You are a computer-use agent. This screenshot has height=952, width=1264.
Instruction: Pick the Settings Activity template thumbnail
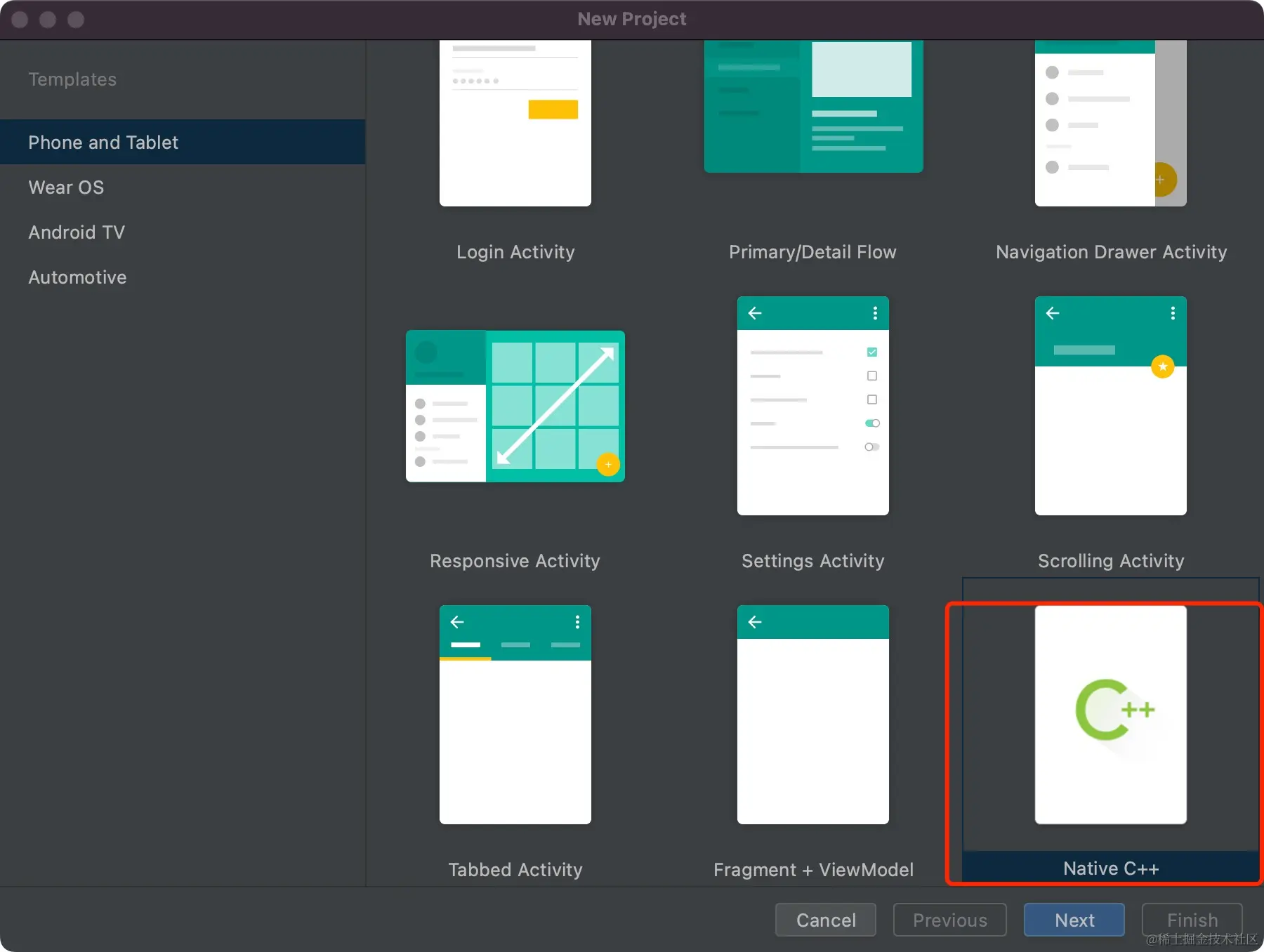coord(813,406)
